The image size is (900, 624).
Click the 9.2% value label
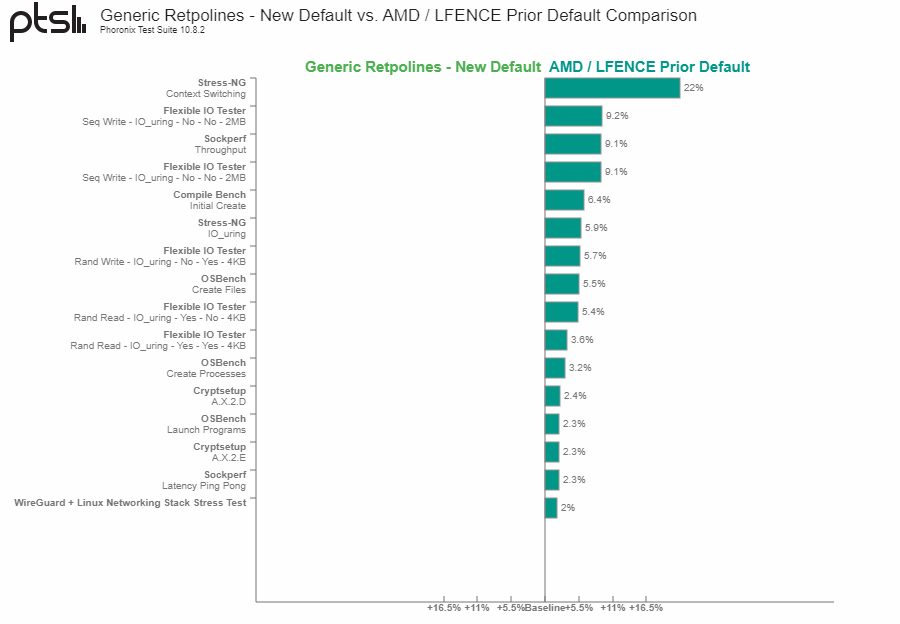[617, 116]
